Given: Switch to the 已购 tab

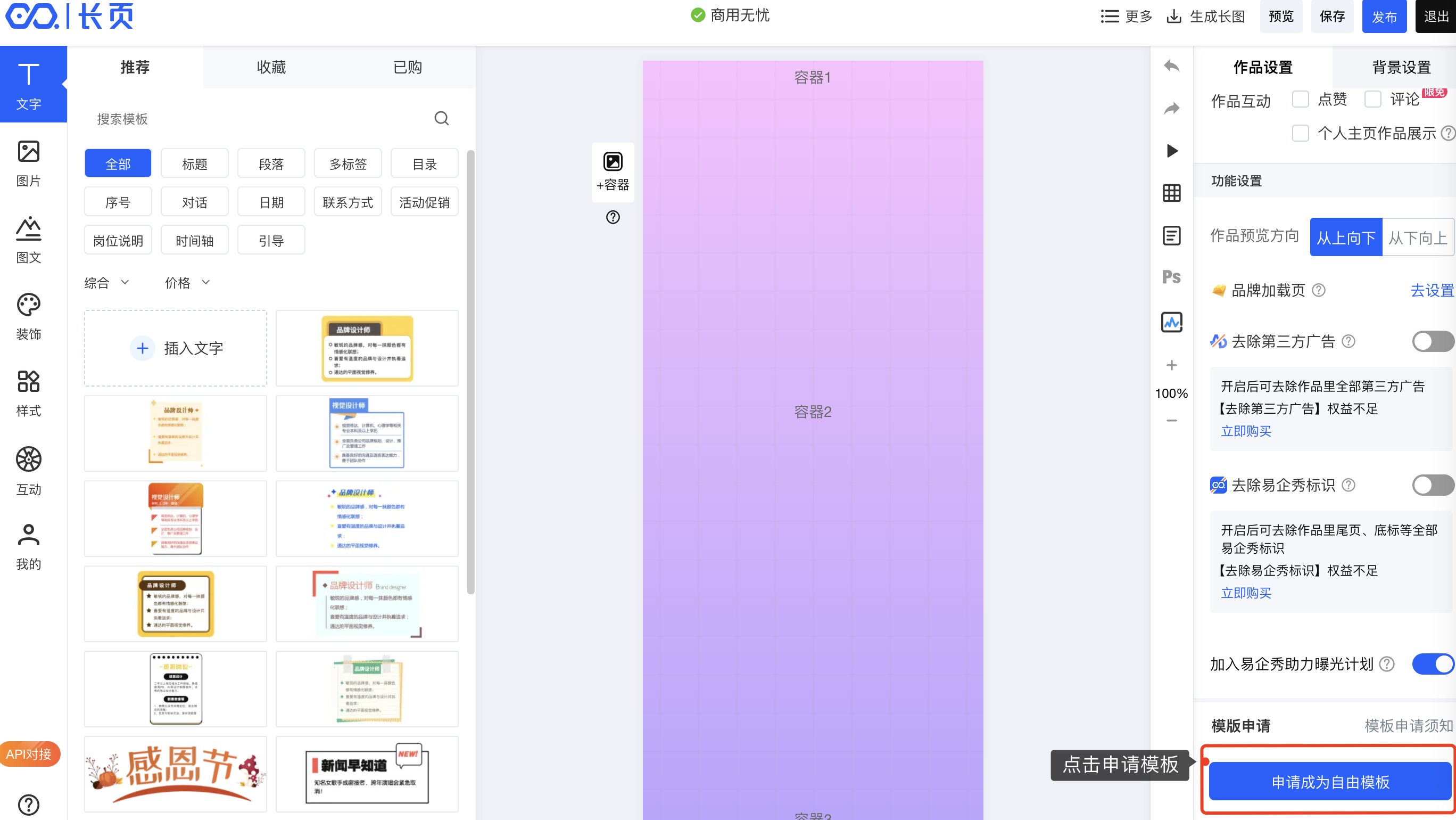Looking at the screenshot, I should [408, 67].
